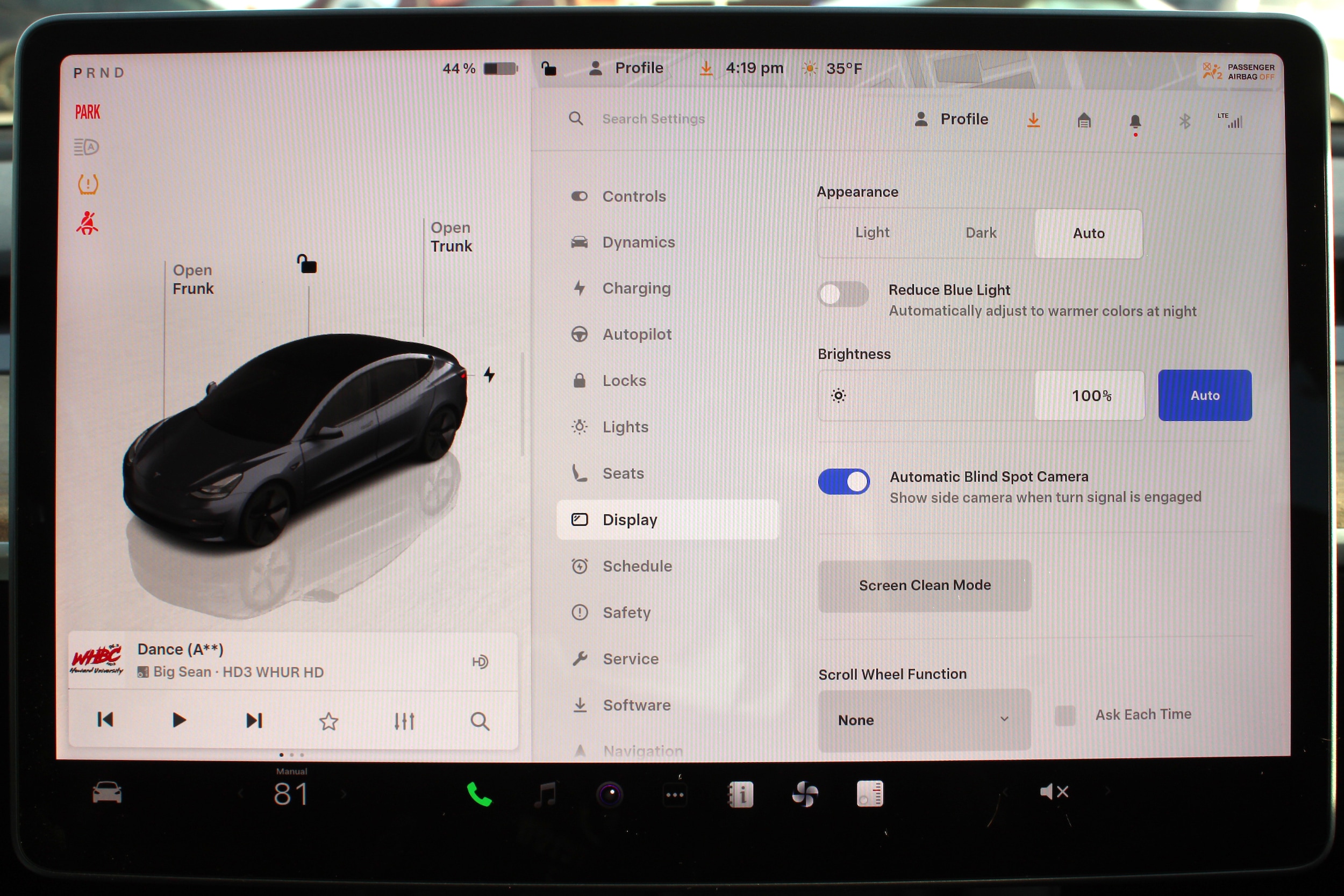
Task: Click the notification bell icon
Action: (1135, 121)
